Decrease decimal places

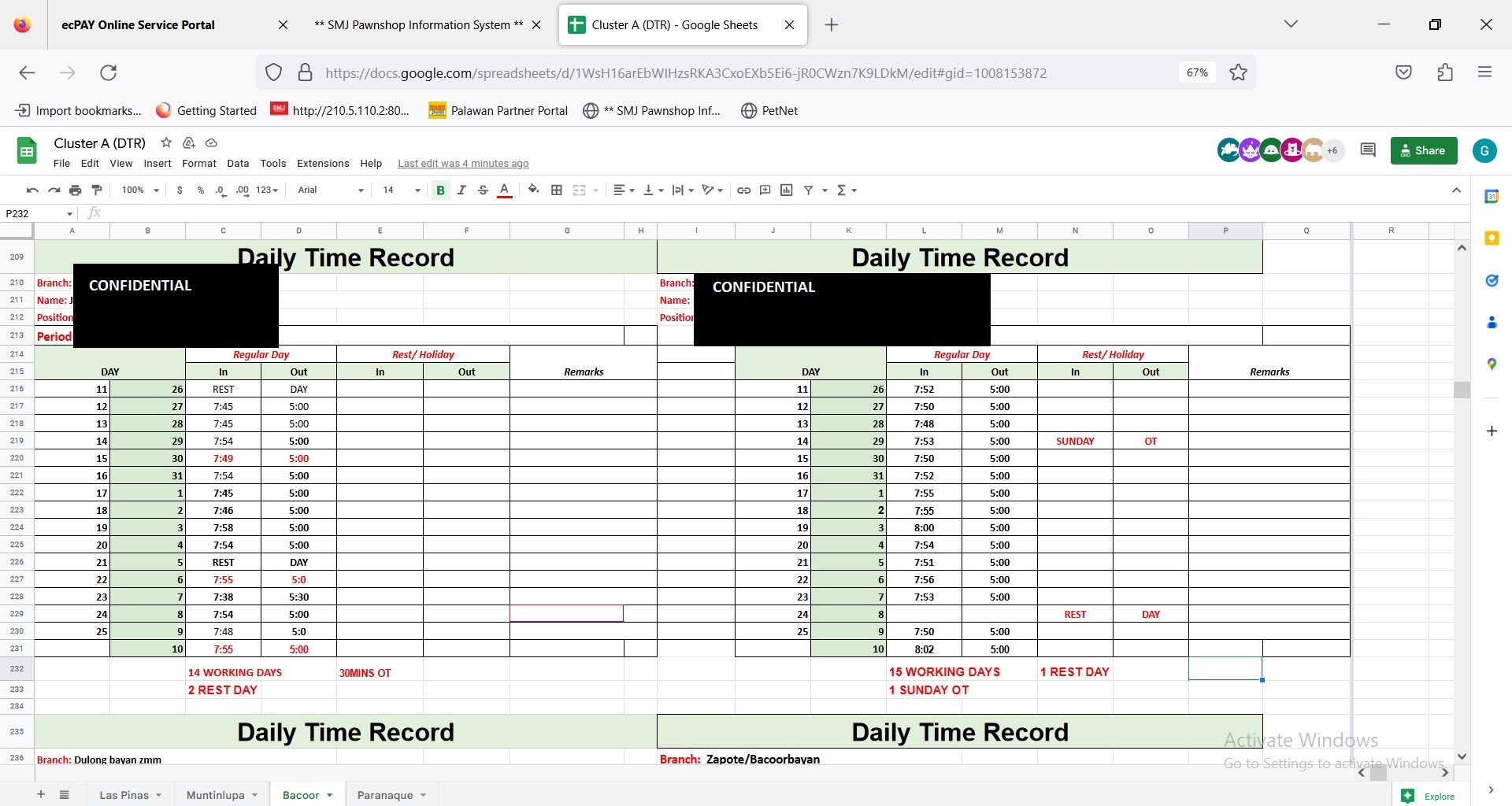[x=221, y=190]
